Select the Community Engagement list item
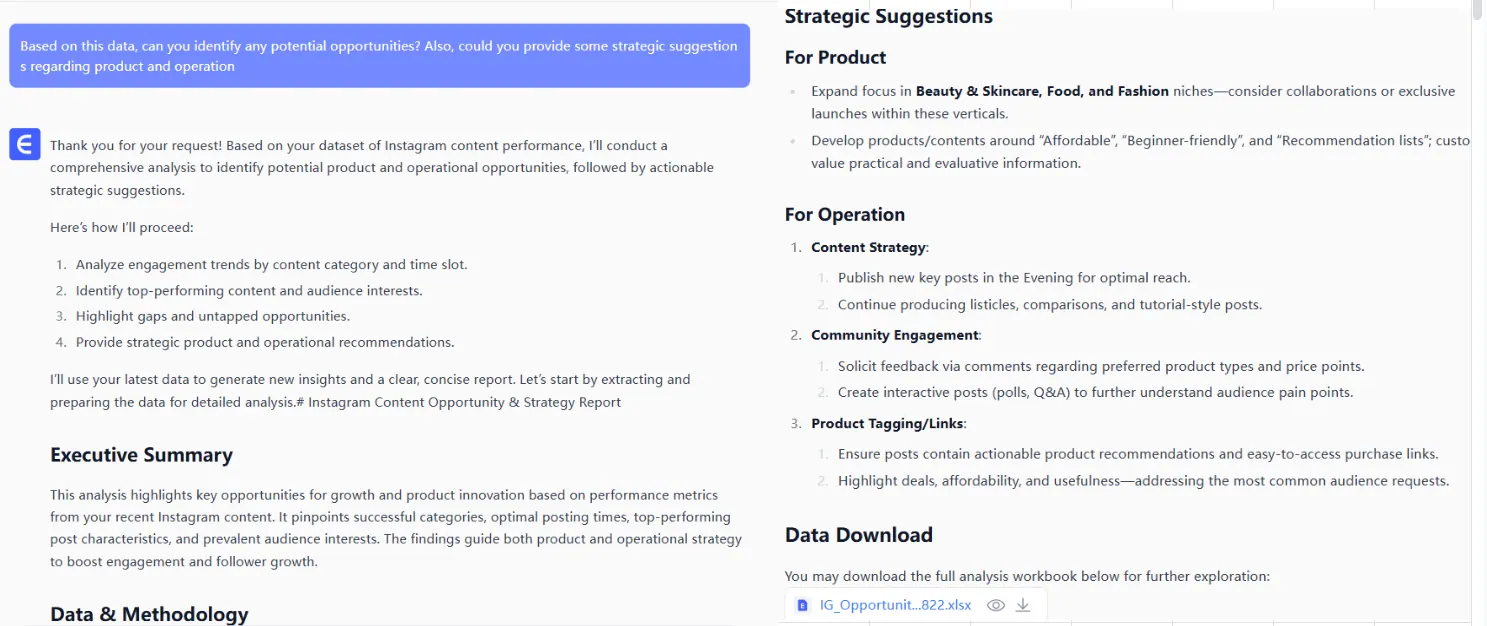This screenshot has height=626, width=1487. click(x=895, y=335)
